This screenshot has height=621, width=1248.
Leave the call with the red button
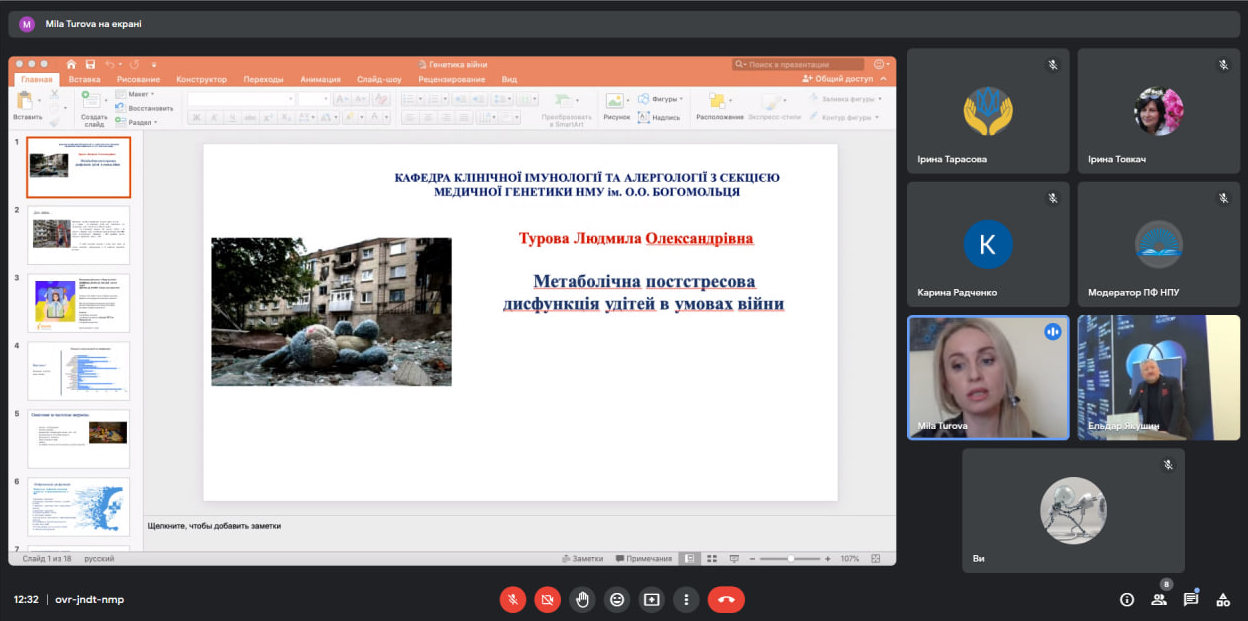[726, 599]
